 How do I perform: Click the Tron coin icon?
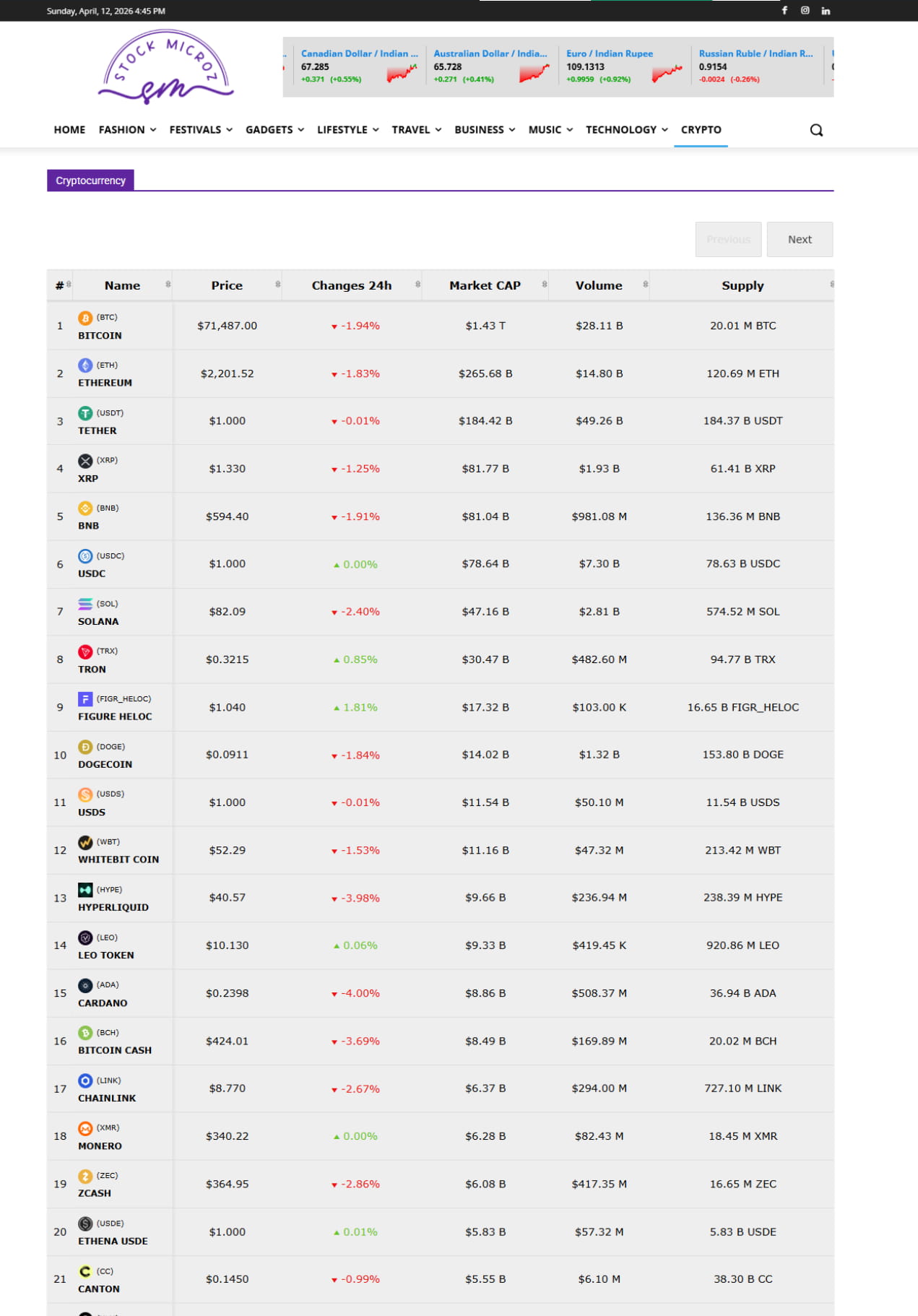[x=85, y=651]
